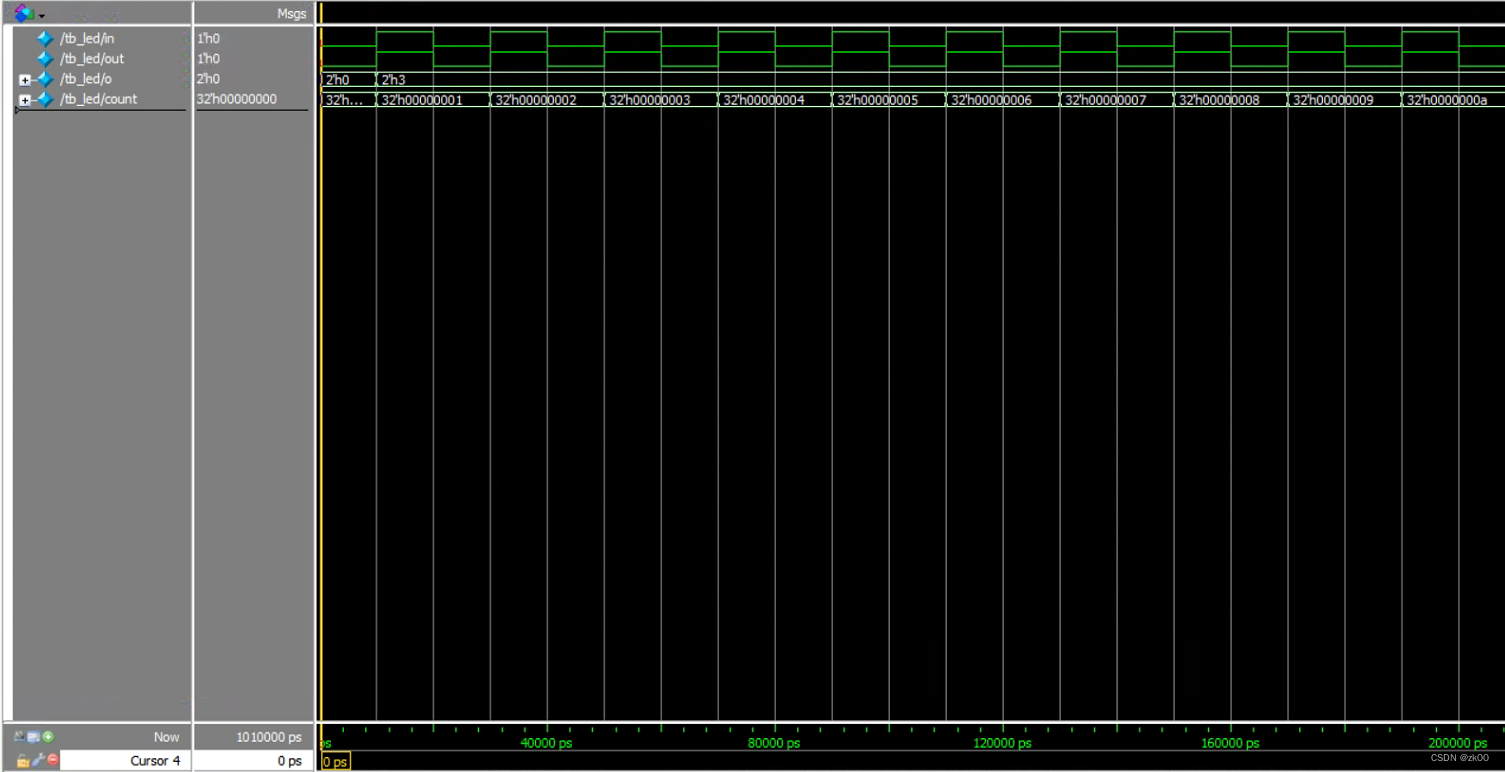Screen dimensions: 1505x772
Task: Click the 120000 ps timeline label
Action: tap(1002, 744)
